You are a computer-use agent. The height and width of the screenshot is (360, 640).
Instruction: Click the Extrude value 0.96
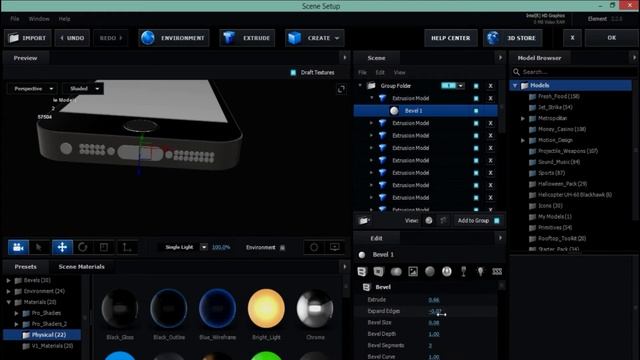tap(434, 300)
